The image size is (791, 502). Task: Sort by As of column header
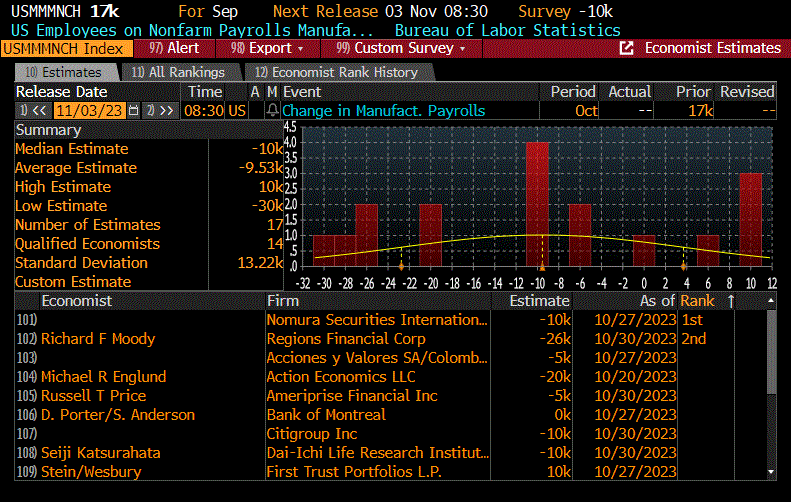(657, 301)
